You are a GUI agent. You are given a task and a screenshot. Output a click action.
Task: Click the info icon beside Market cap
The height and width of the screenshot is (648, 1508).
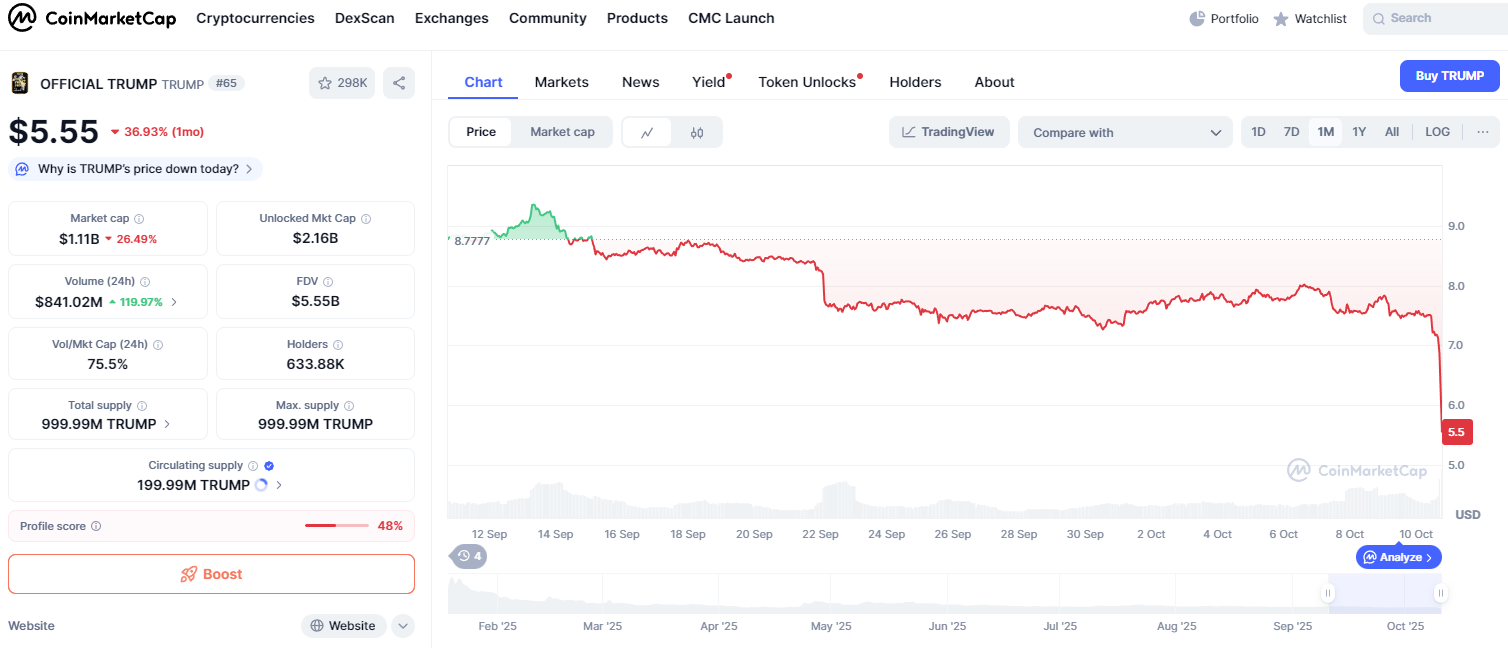[x=139, y=219]
